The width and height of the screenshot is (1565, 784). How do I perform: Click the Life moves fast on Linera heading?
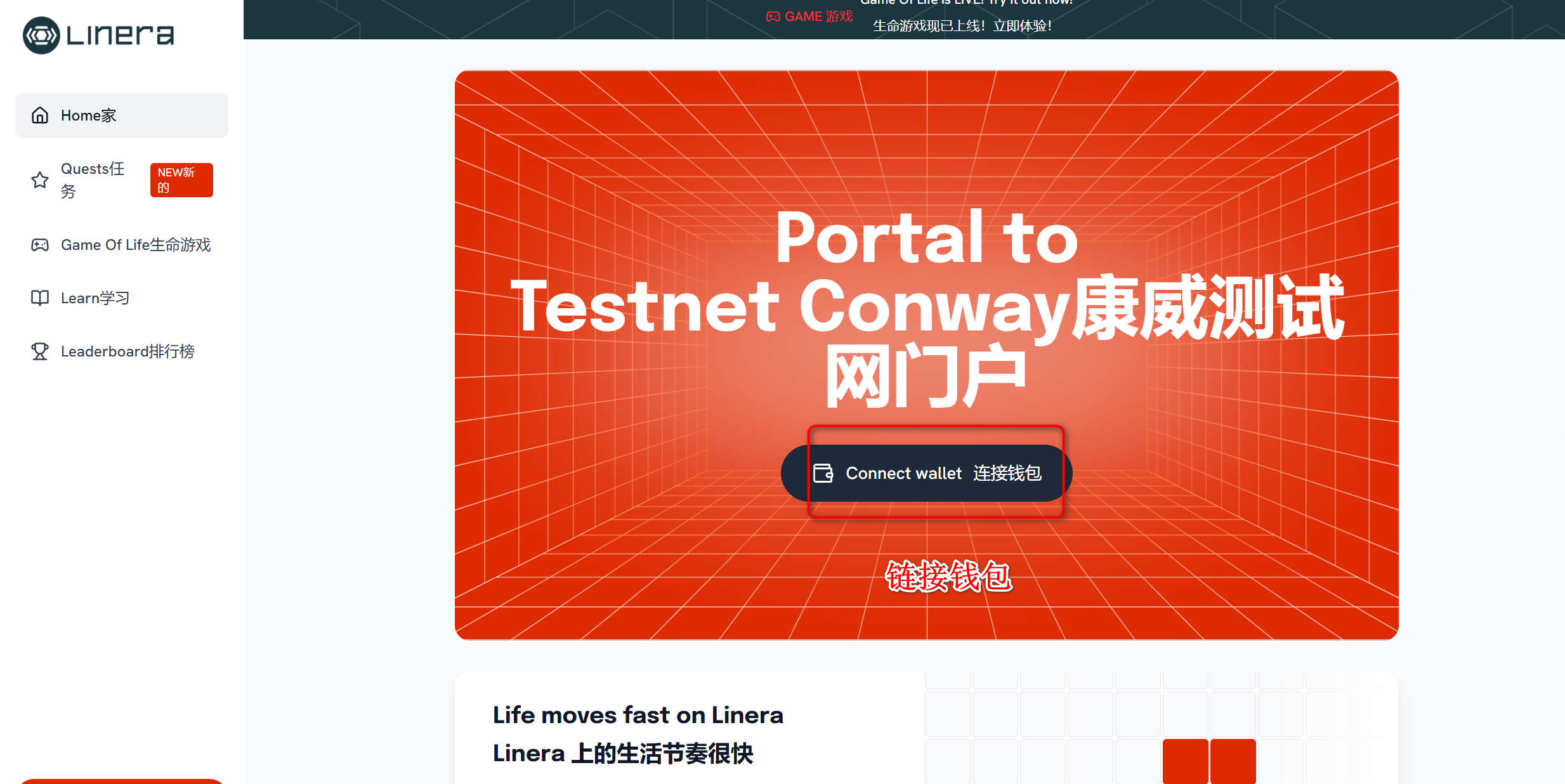pyautogui.click(x=638, y=715)
